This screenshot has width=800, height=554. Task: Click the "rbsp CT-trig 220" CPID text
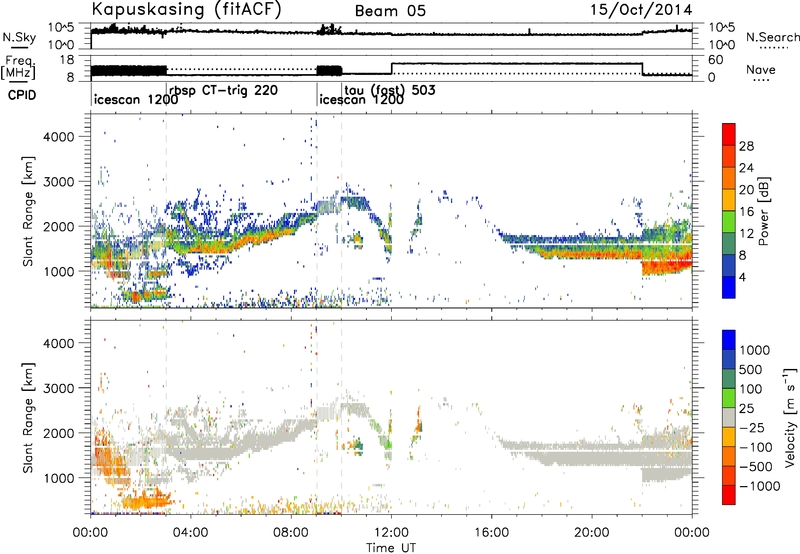pyautogui.click(x=223, y=90)
